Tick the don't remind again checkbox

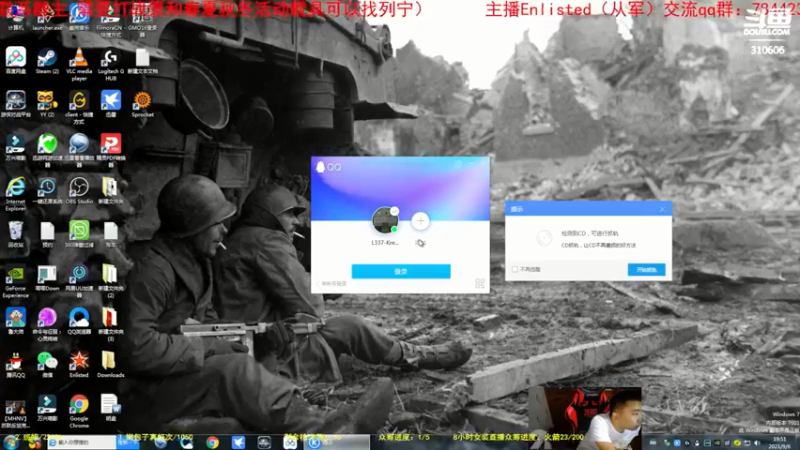coord(515,269)
